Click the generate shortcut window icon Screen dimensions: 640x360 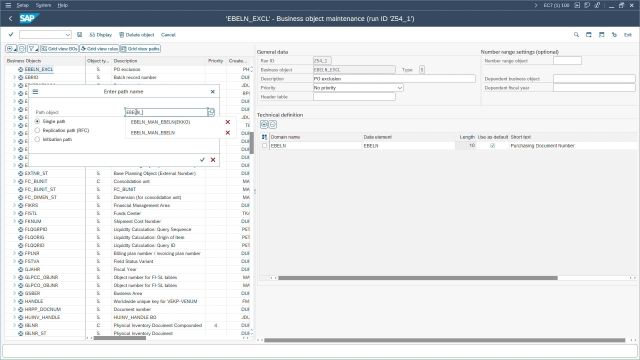coord(601,35)
